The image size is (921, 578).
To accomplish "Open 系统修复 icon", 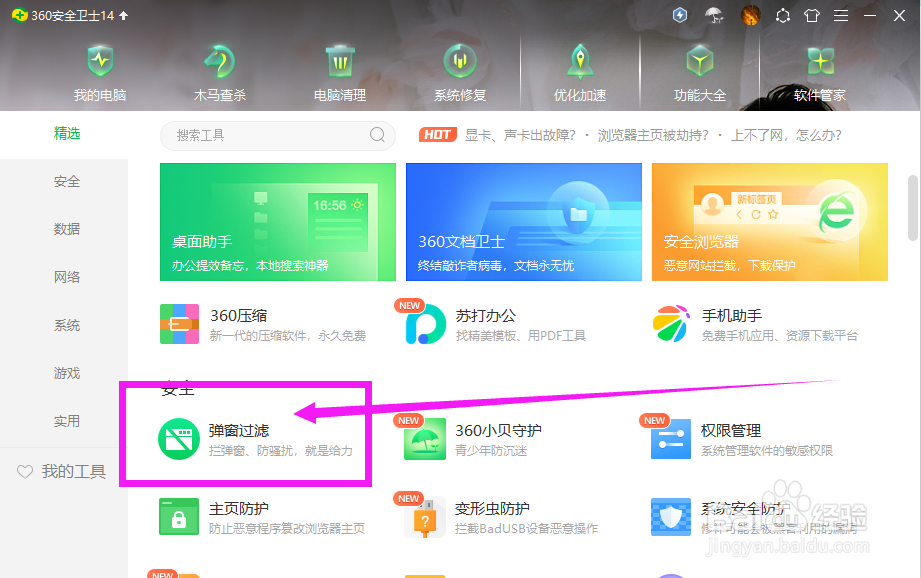I will pos(460,61).
